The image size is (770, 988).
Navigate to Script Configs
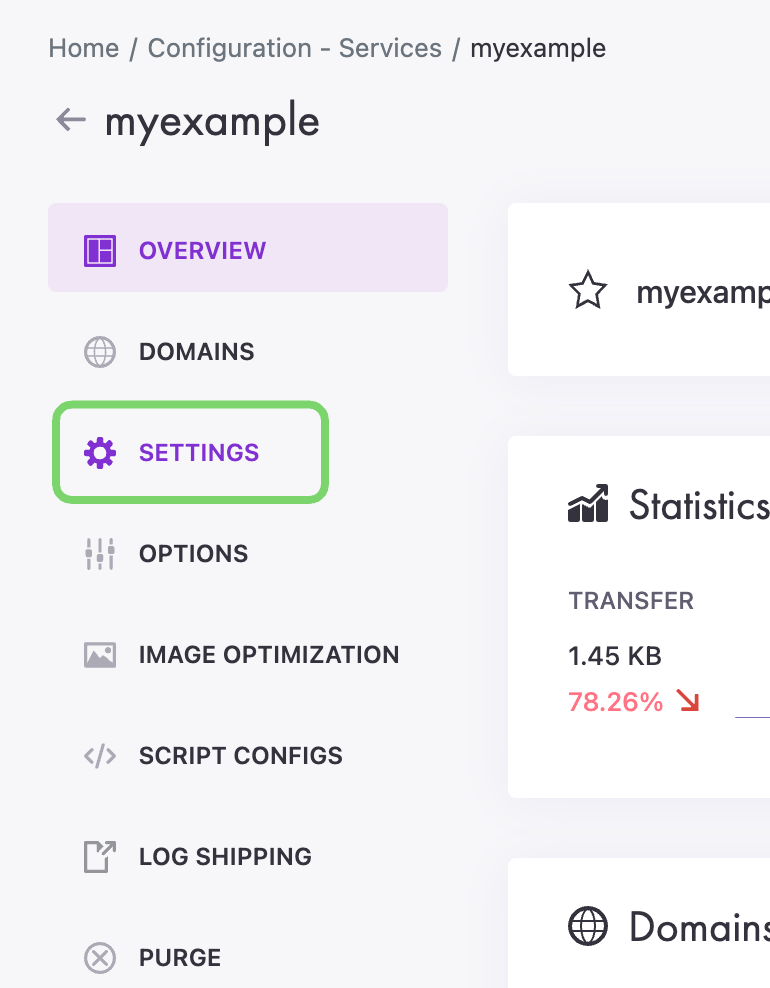coord(240,756)
